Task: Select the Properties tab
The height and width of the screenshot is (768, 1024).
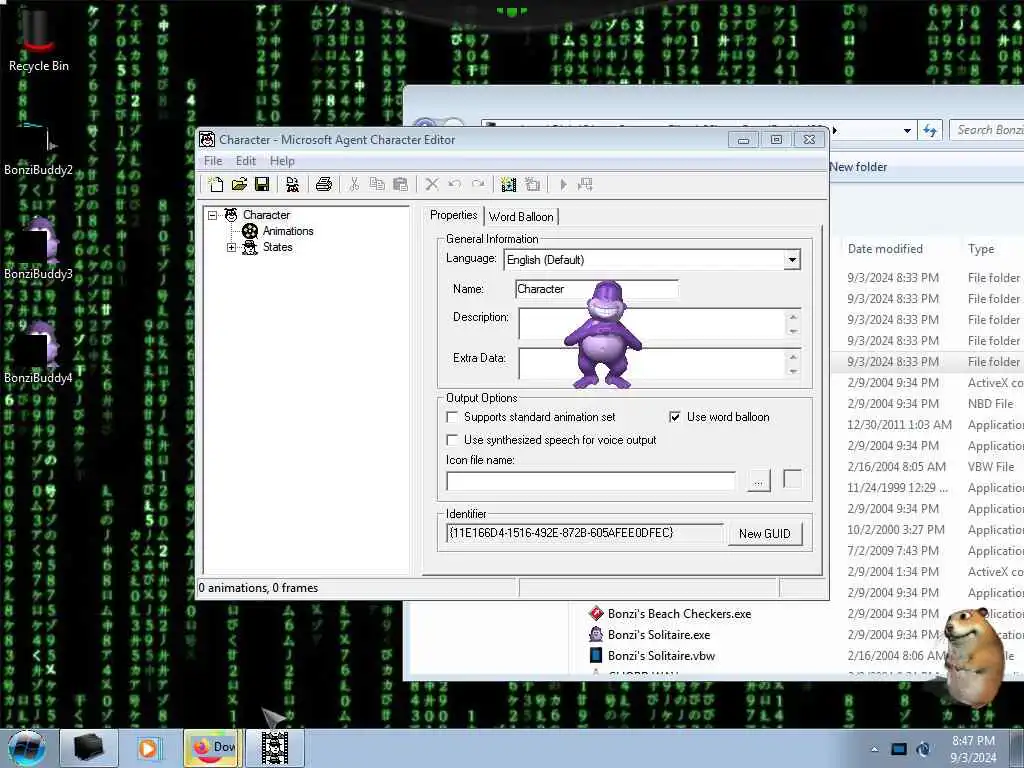Action: (453, 216)
